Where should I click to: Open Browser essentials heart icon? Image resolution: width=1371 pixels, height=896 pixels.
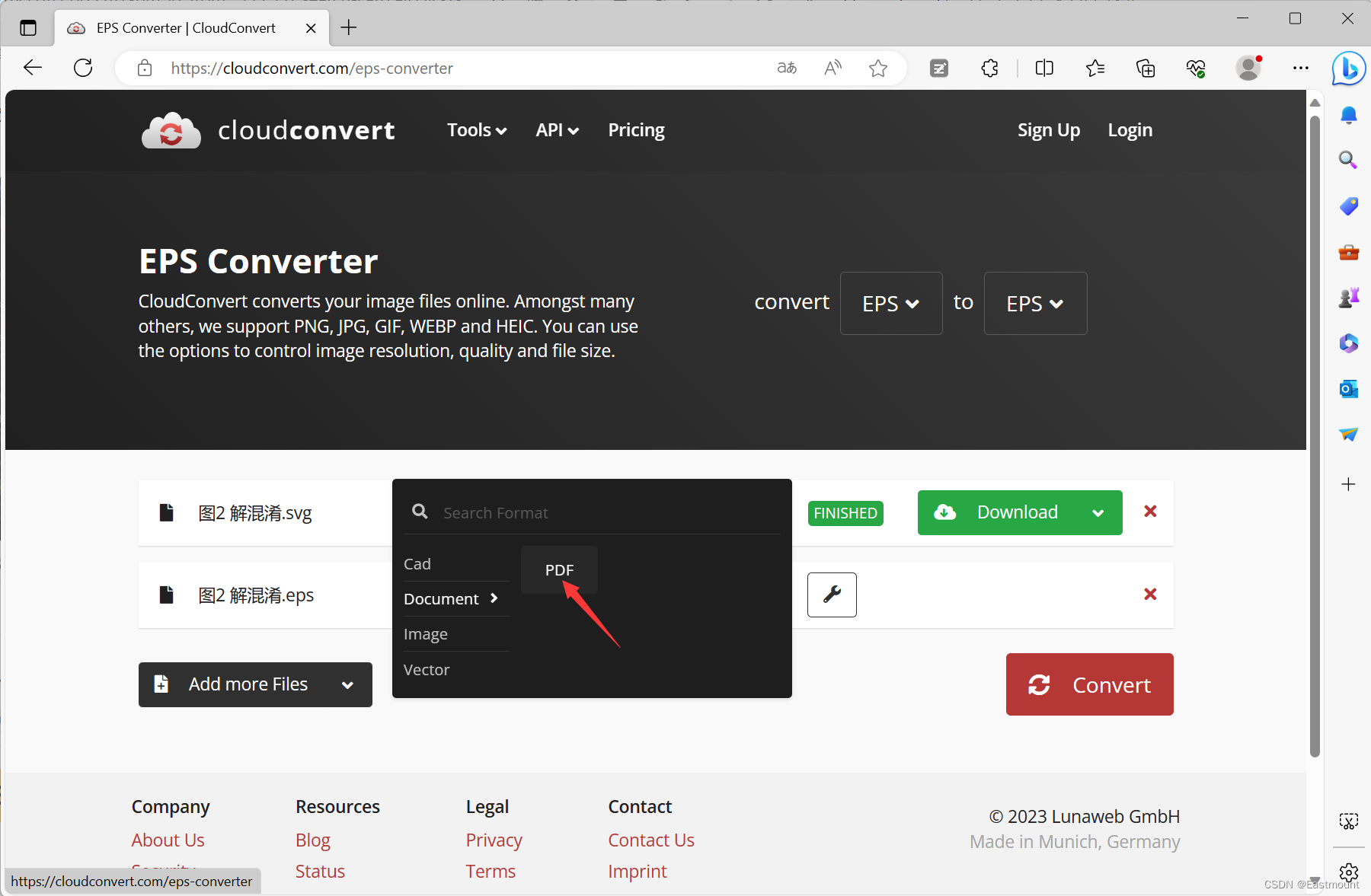coord(1196,69)
